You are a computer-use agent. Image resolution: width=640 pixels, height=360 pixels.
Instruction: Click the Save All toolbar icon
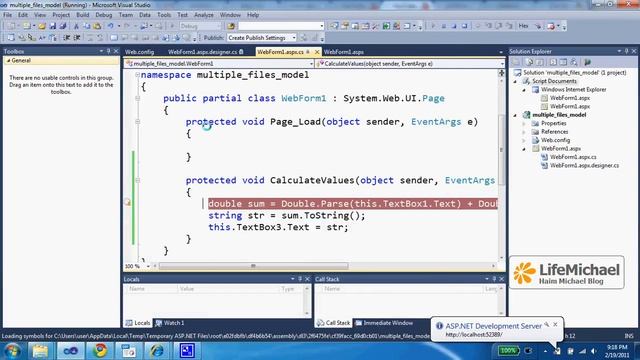click(62, 26)
